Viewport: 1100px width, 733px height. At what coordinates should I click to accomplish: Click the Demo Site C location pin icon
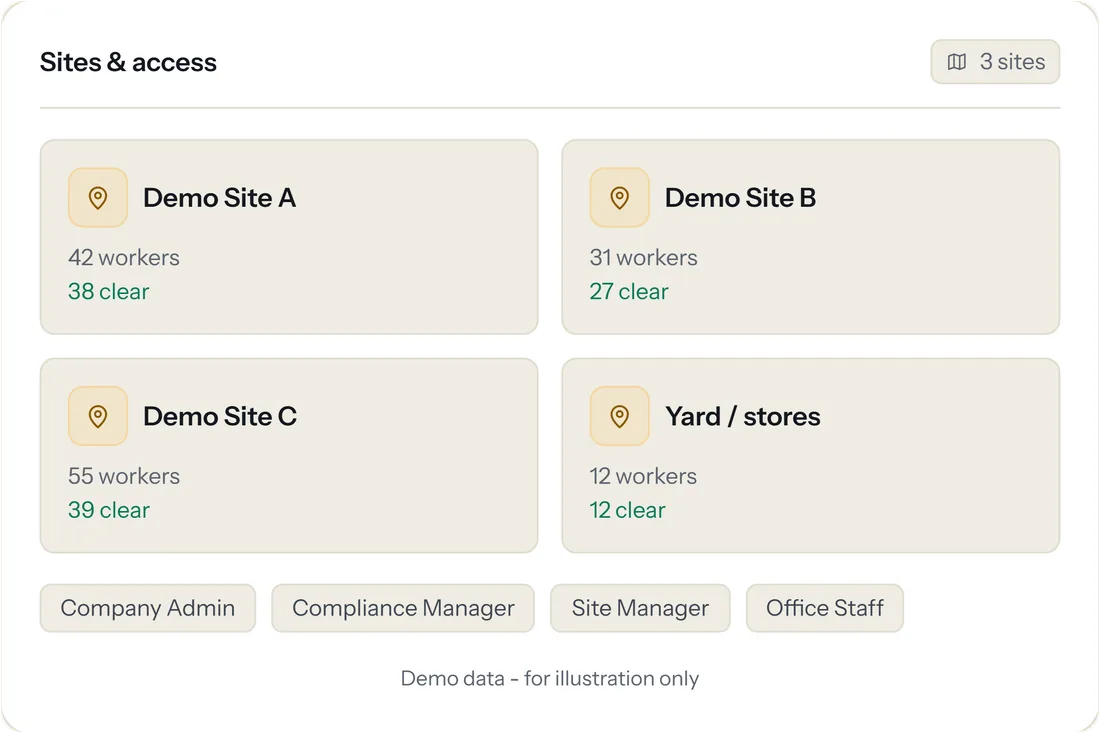[x=98, y=416]
